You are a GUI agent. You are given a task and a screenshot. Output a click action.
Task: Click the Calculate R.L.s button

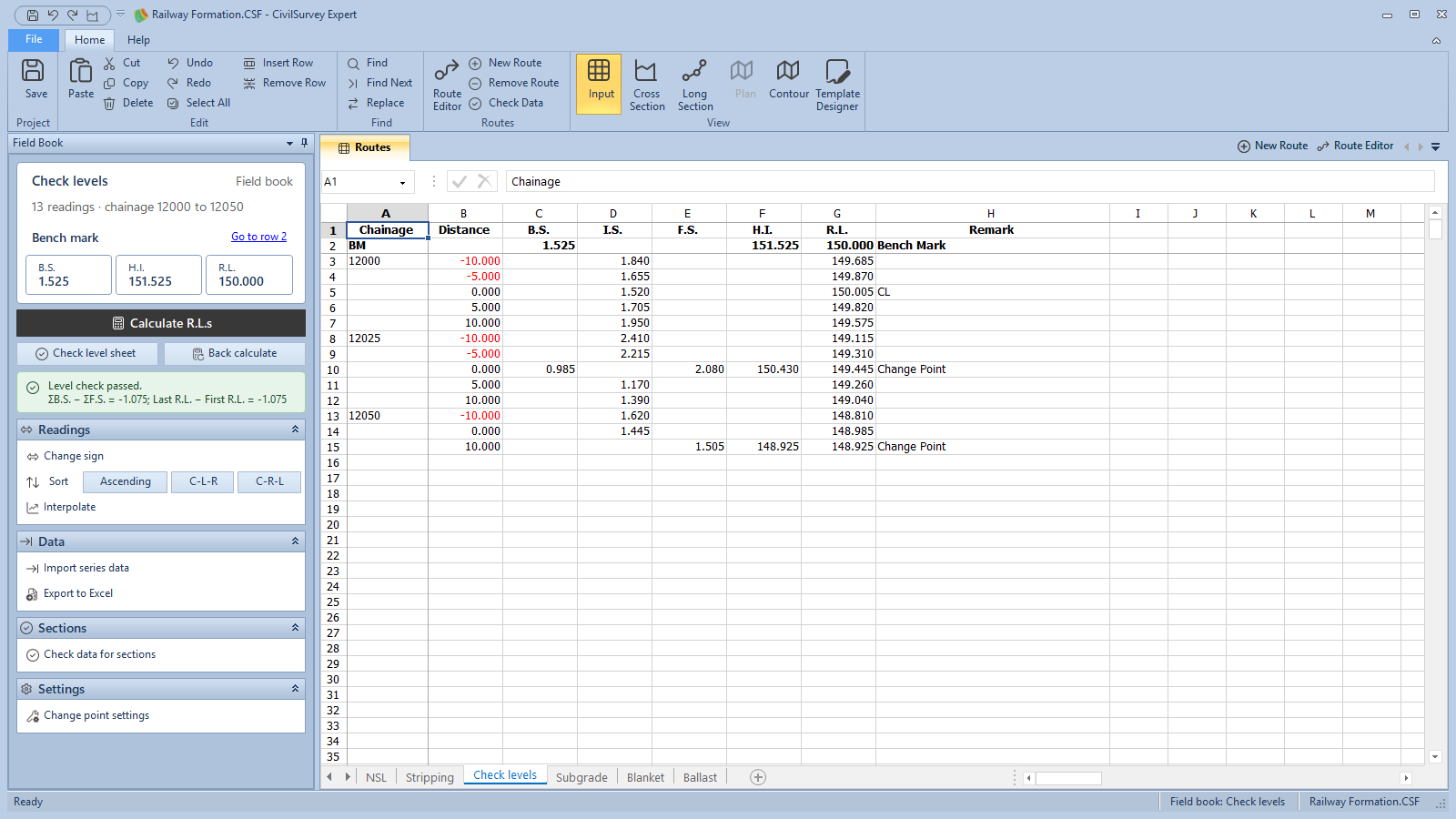(x=161, y=323)
